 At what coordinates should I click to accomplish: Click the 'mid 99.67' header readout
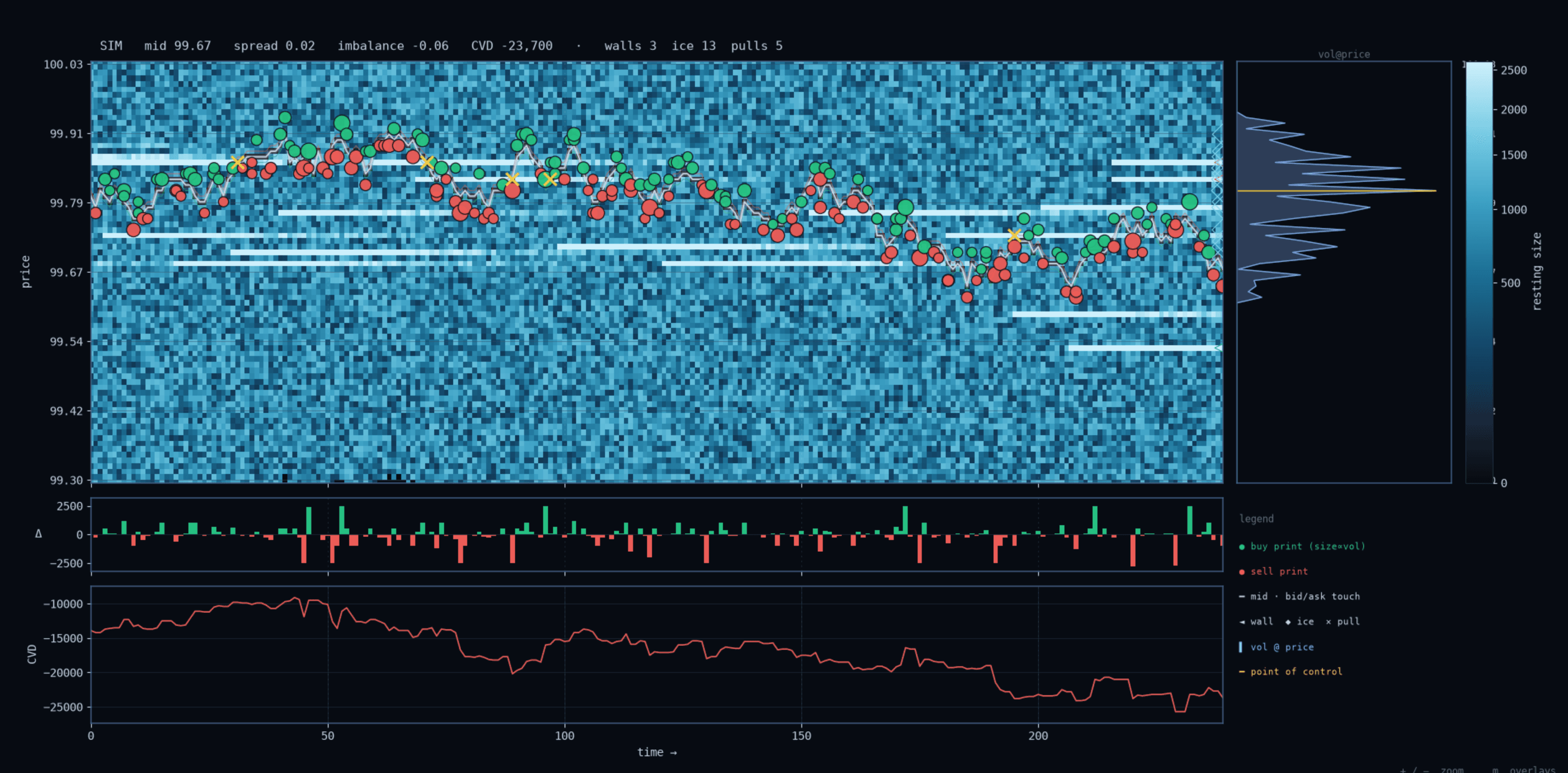point(177,46)
